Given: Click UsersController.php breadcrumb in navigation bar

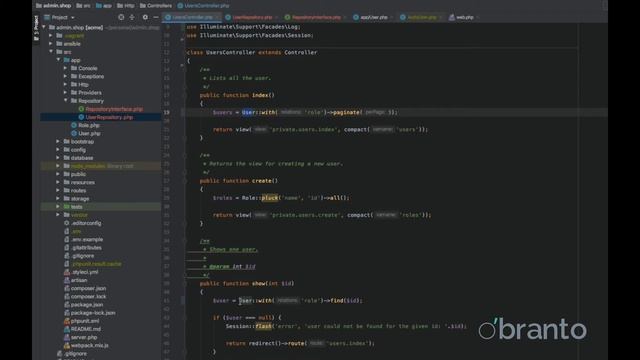Looking at the screenshot, I should point(204,6).
